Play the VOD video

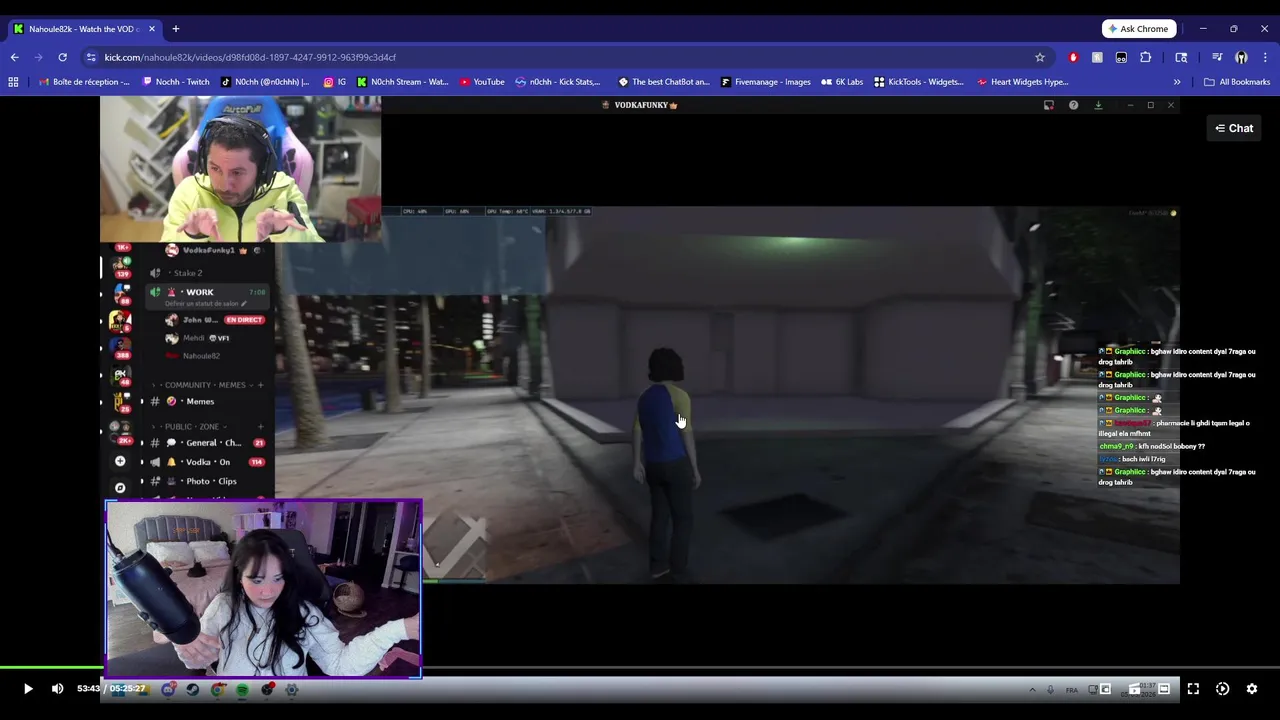click(x=28, y=688)
